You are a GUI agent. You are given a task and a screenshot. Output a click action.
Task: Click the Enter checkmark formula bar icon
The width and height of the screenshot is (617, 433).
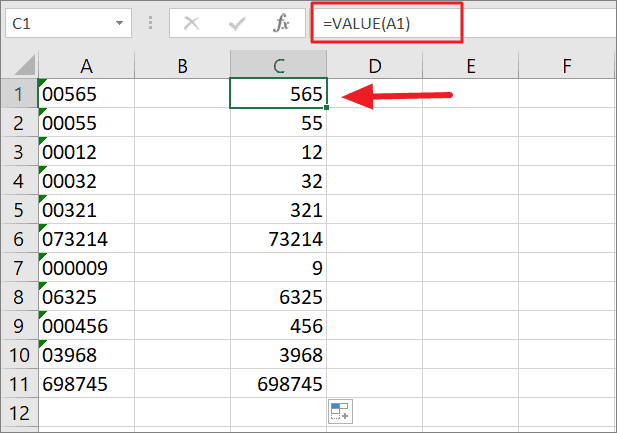point(237,24)
